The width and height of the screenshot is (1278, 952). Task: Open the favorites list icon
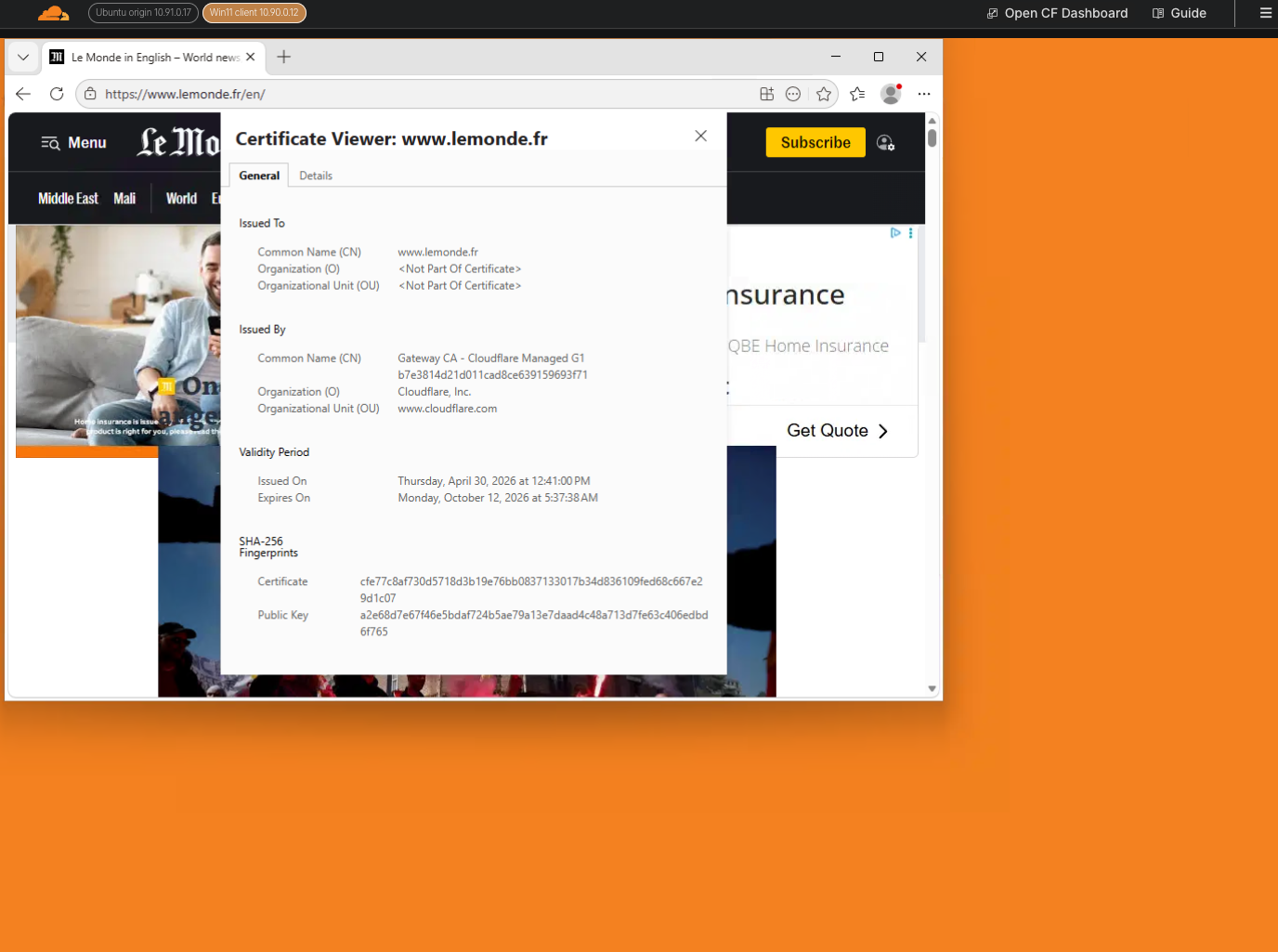(857, 94)
